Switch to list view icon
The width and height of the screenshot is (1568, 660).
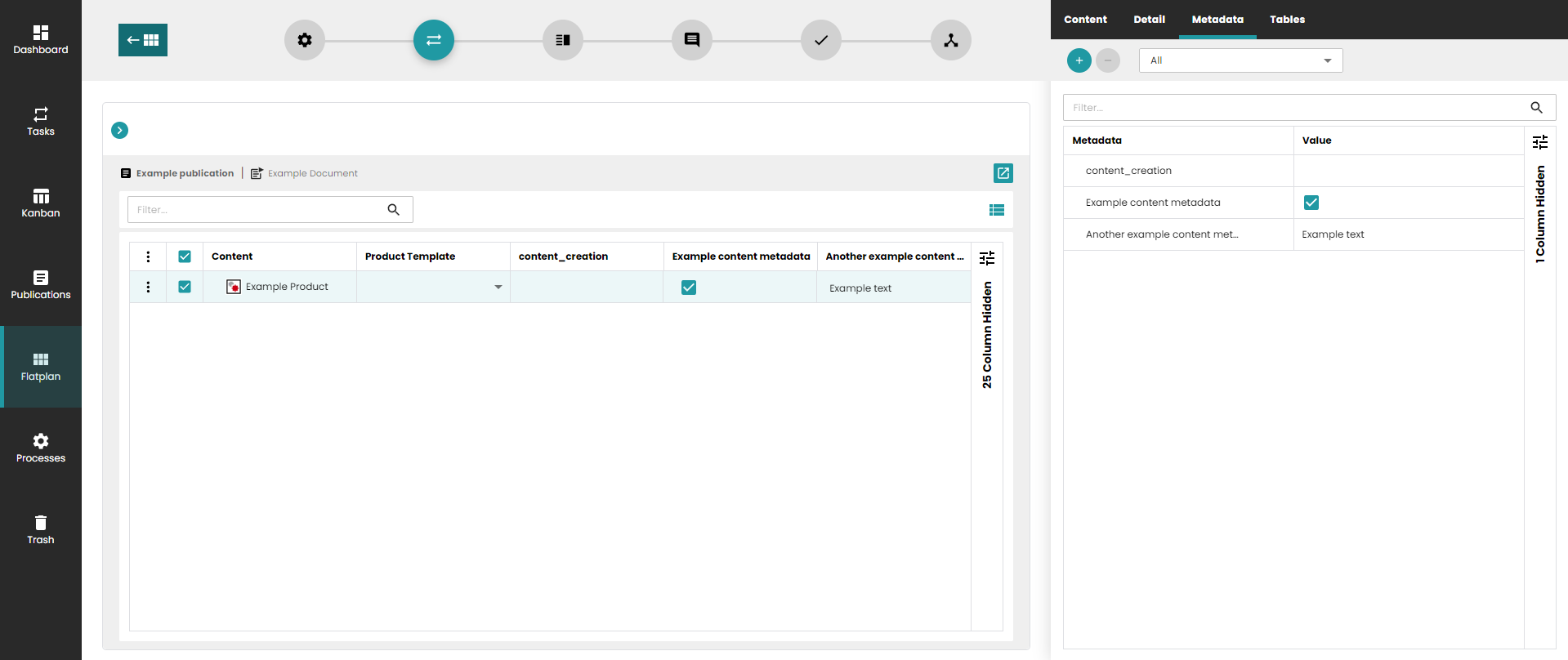coord(996,210)
